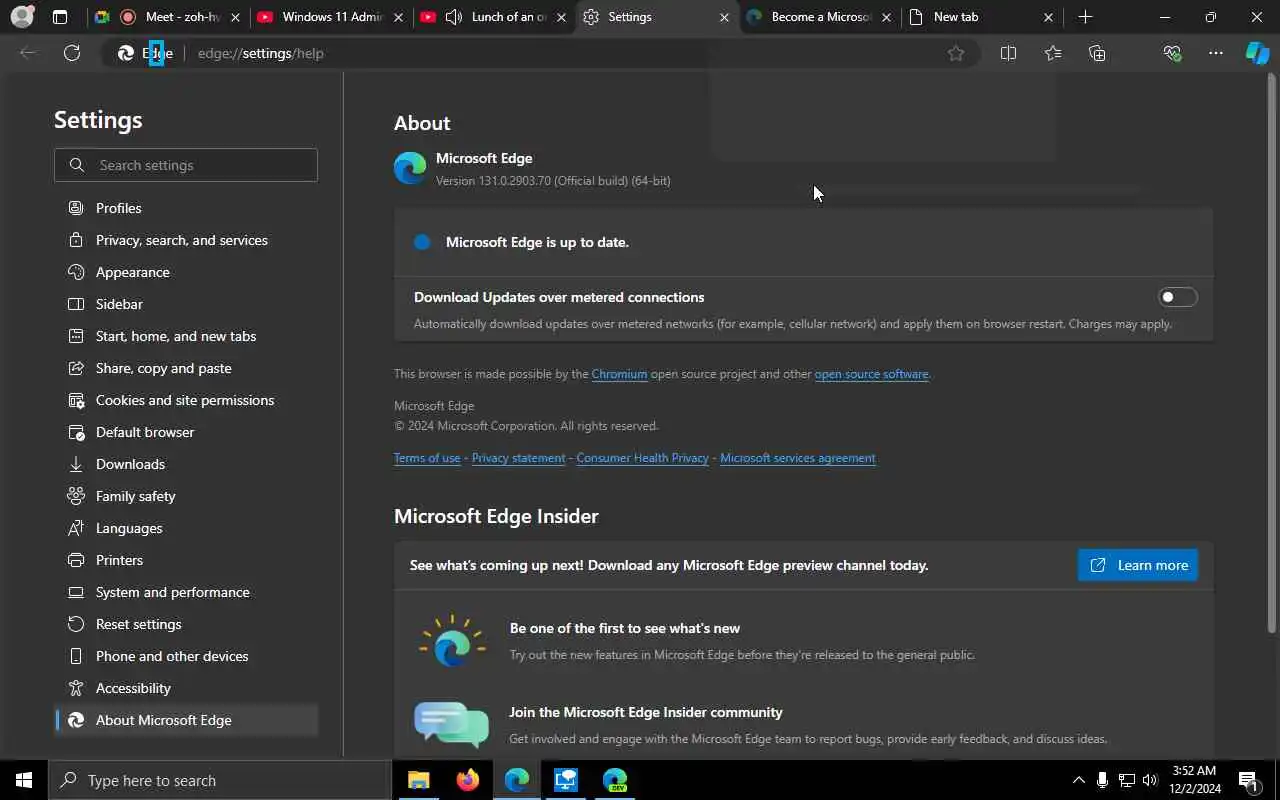Open the open source software link
Viewport: 1280px width, 800px height.
point(871,374)
